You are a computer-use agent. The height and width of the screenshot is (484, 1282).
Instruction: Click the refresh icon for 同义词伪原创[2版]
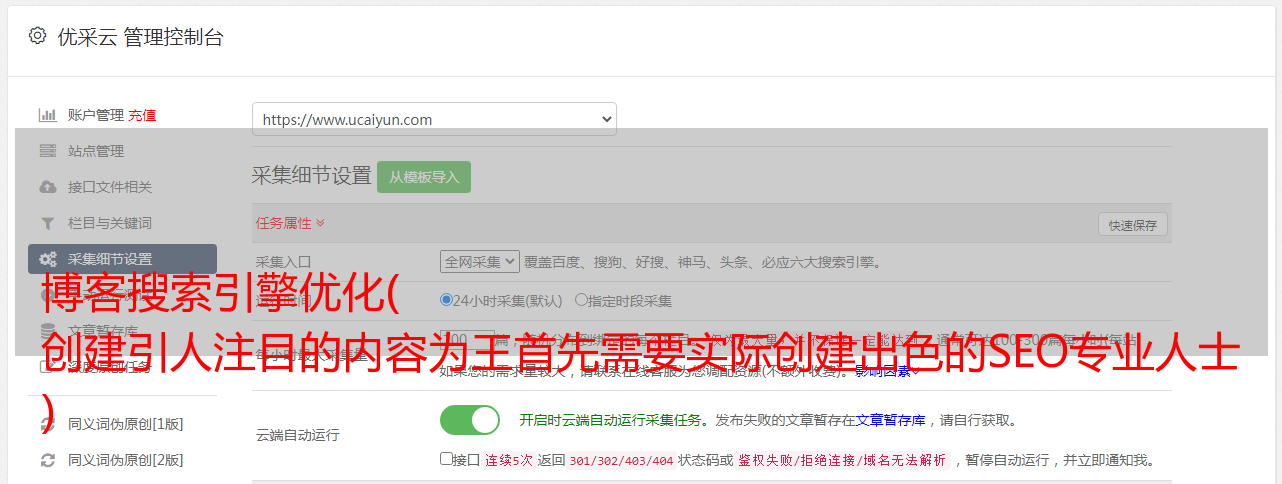click(x=47, y=460)
